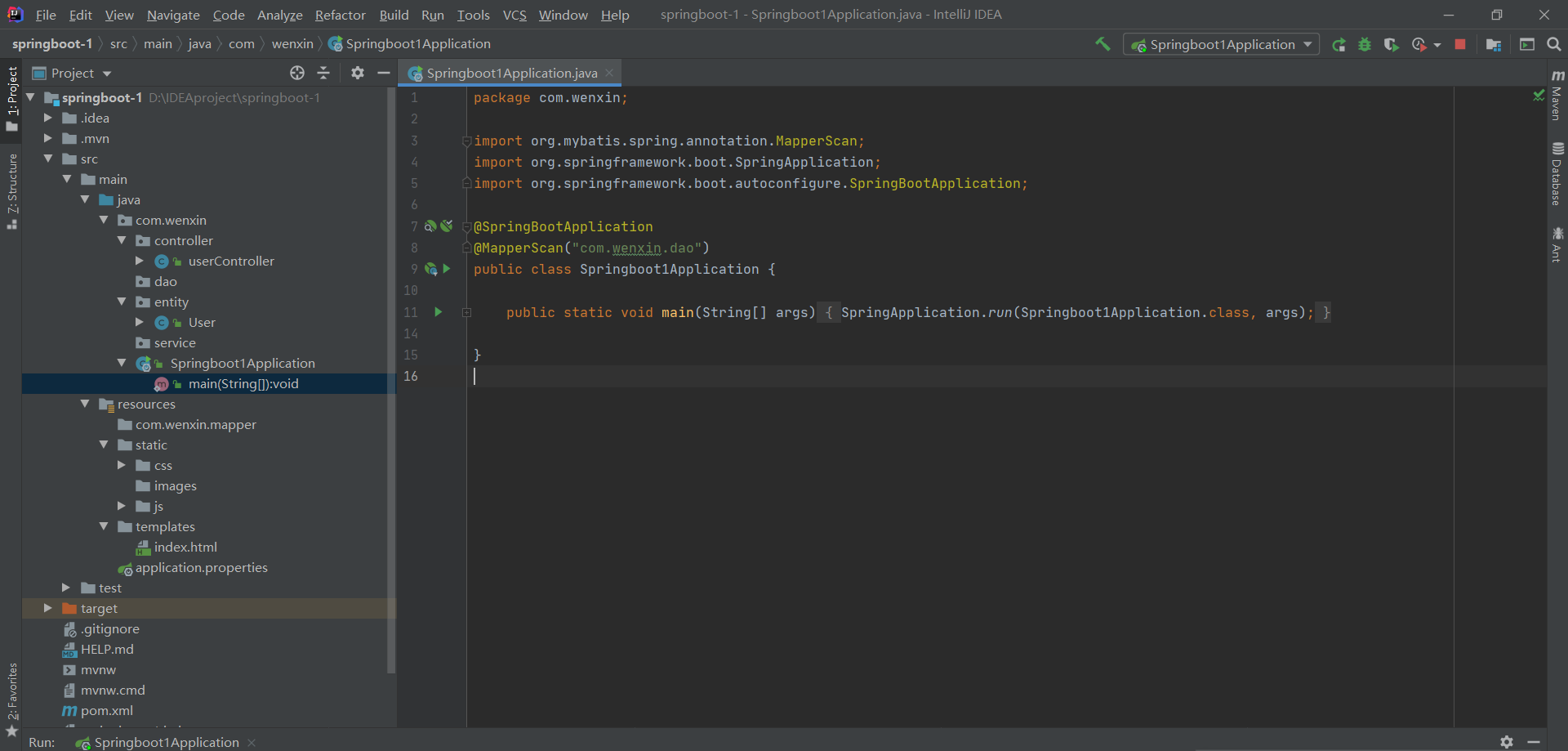1568x751 pixels.
Task: Open Project Structure icon in toolbar
Action: tap(1494, 44)
